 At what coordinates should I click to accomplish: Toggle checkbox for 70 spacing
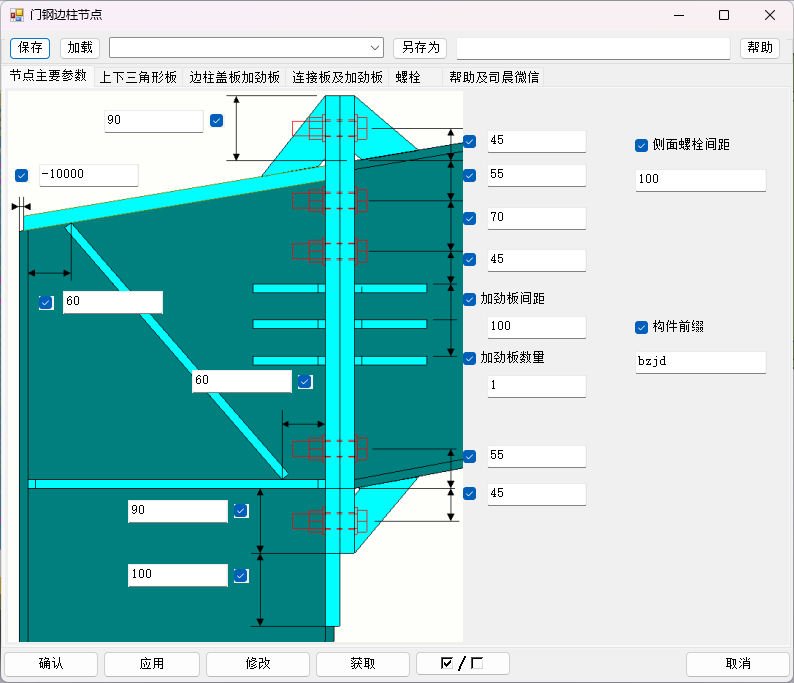click(469, 219)
